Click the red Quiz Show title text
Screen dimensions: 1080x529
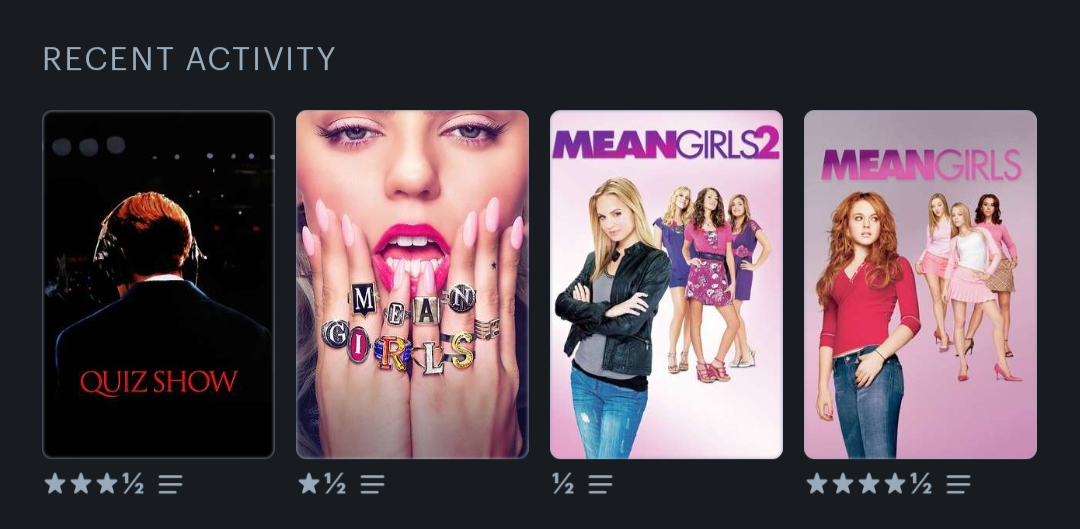tap(158, 383)
